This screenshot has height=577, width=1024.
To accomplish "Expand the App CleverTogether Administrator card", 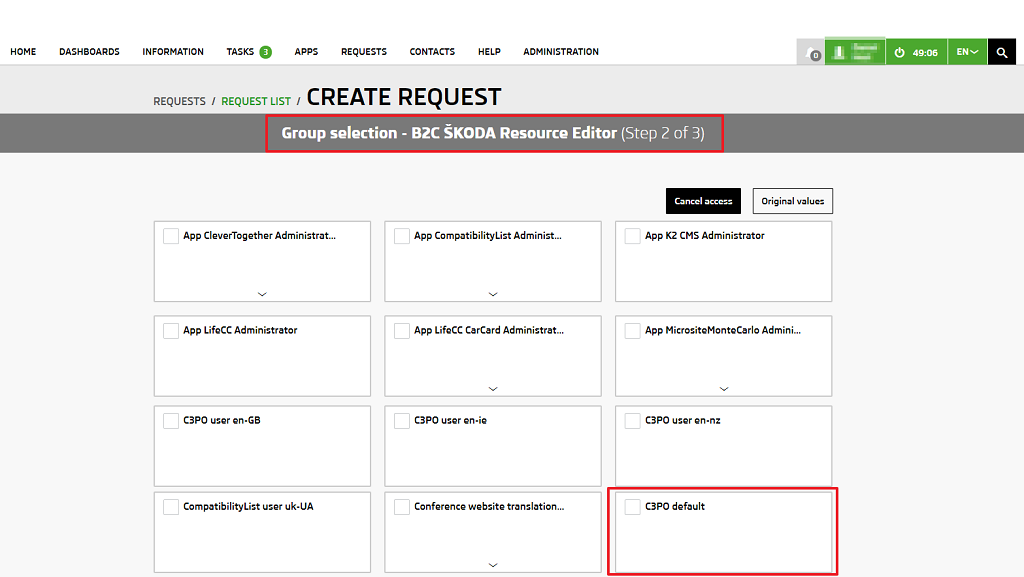I will pyautogui.click(x=262, y=294).
